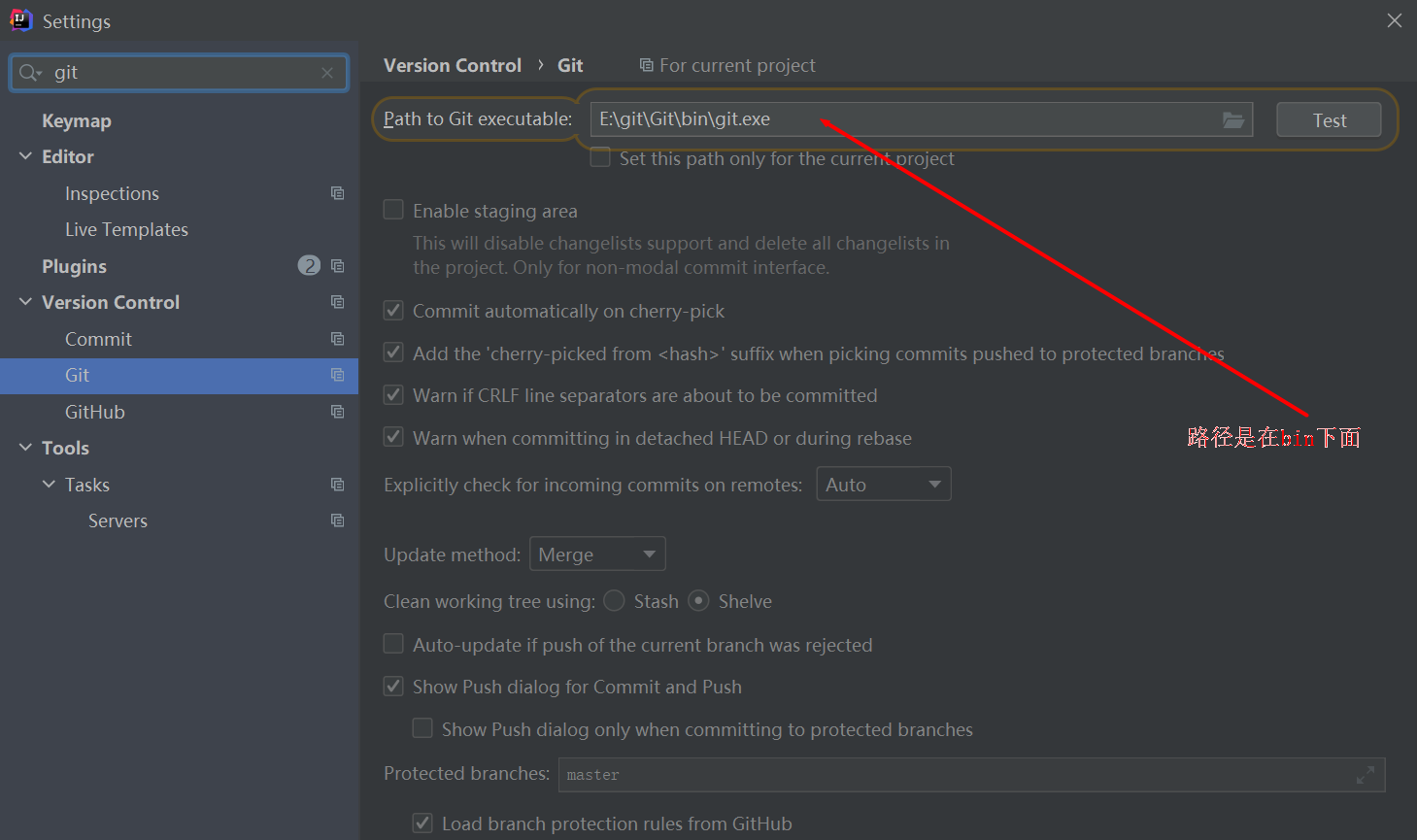Viewport: 1417px width, 840px height.
Task: Collapse the Tasks tree node
Action: (49, 484)
